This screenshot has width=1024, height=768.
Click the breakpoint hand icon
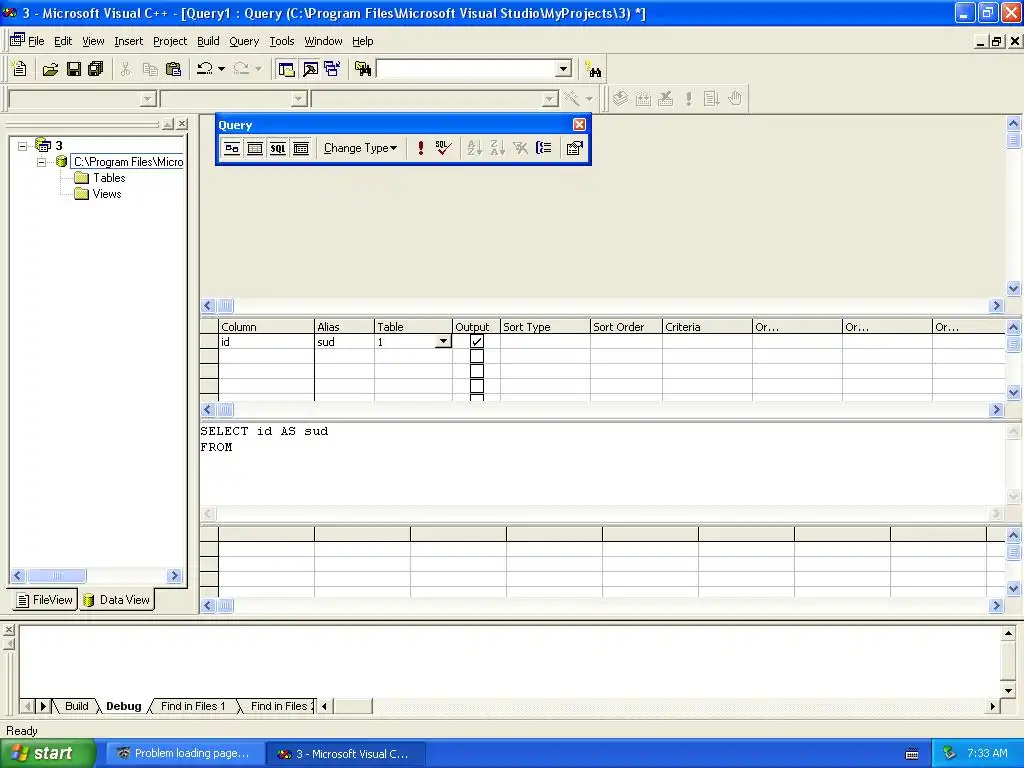click(x=735, y=99)
